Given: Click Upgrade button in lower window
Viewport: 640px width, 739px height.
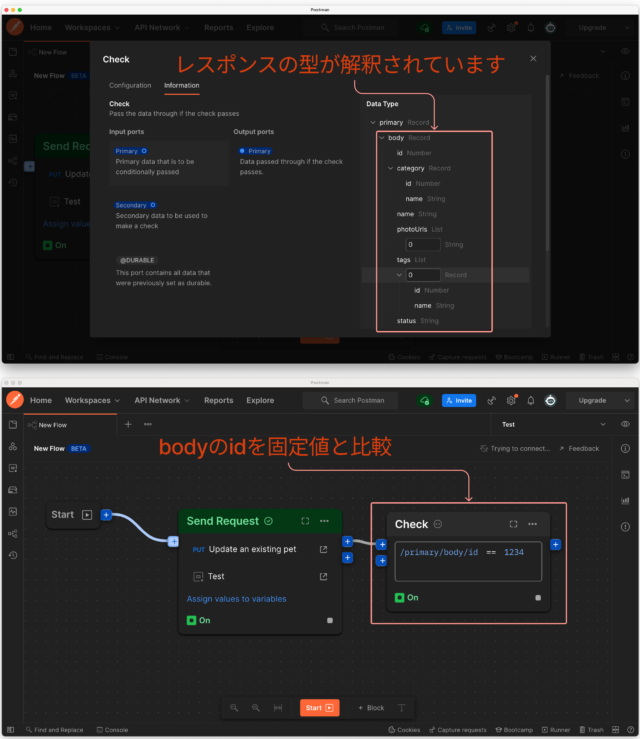Looking at the screenshot, I should pos(592,400).
